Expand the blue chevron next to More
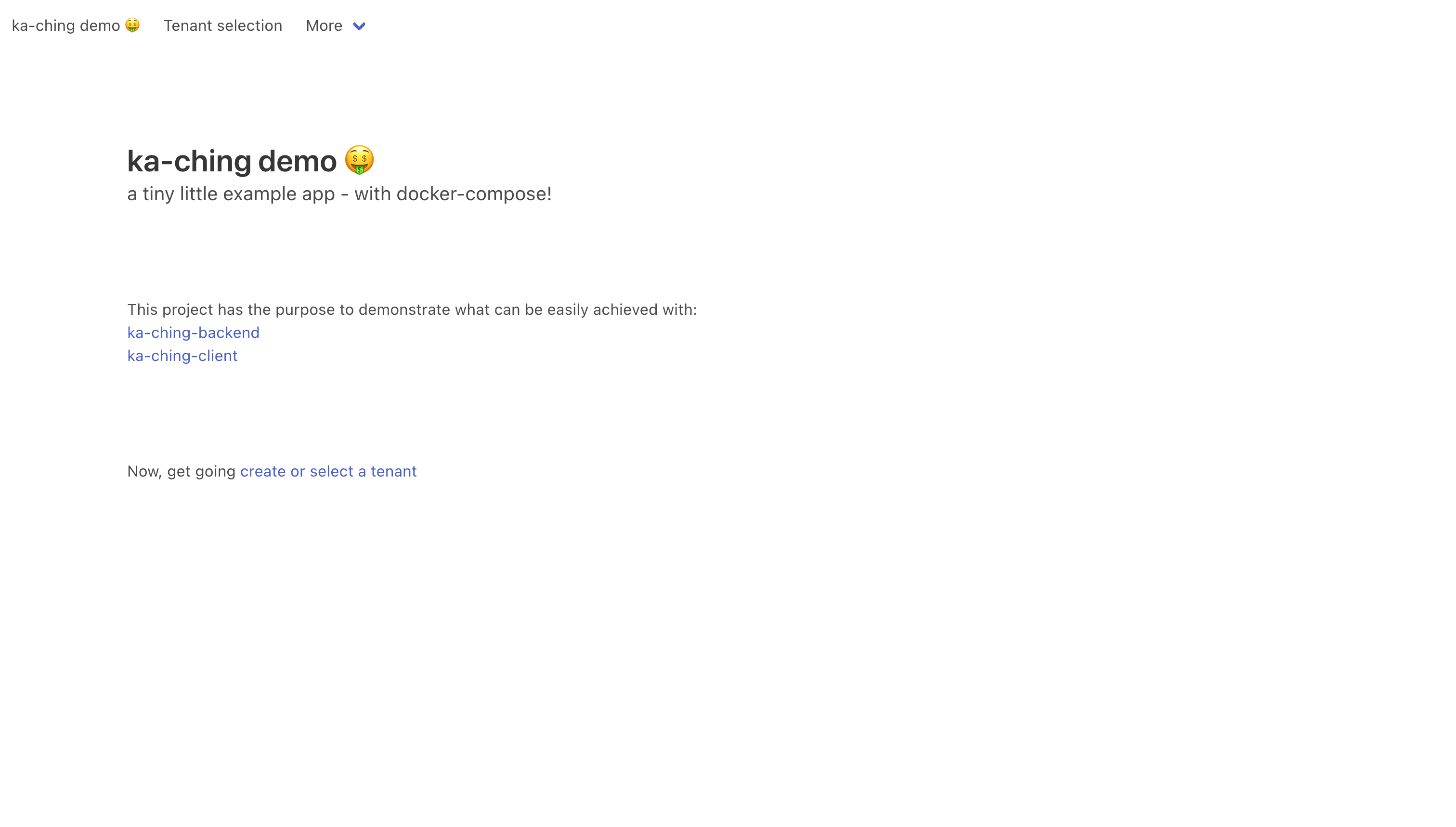 [359, 26]
